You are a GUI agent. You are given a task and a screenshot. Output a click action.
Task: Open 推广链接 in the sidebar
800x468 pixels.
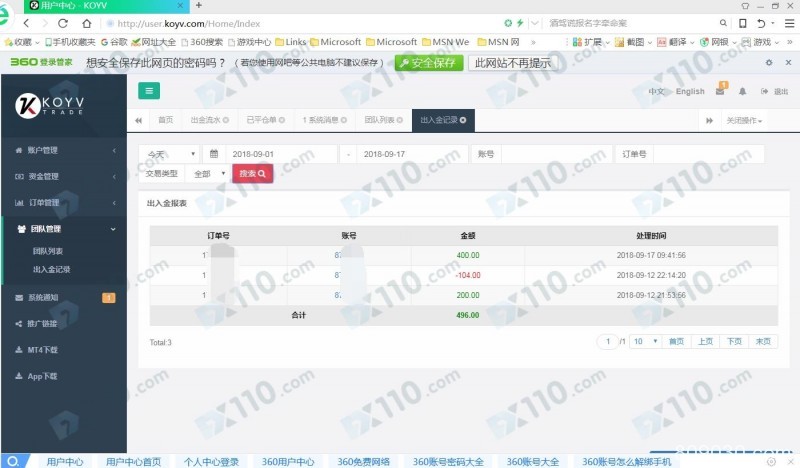64,324
